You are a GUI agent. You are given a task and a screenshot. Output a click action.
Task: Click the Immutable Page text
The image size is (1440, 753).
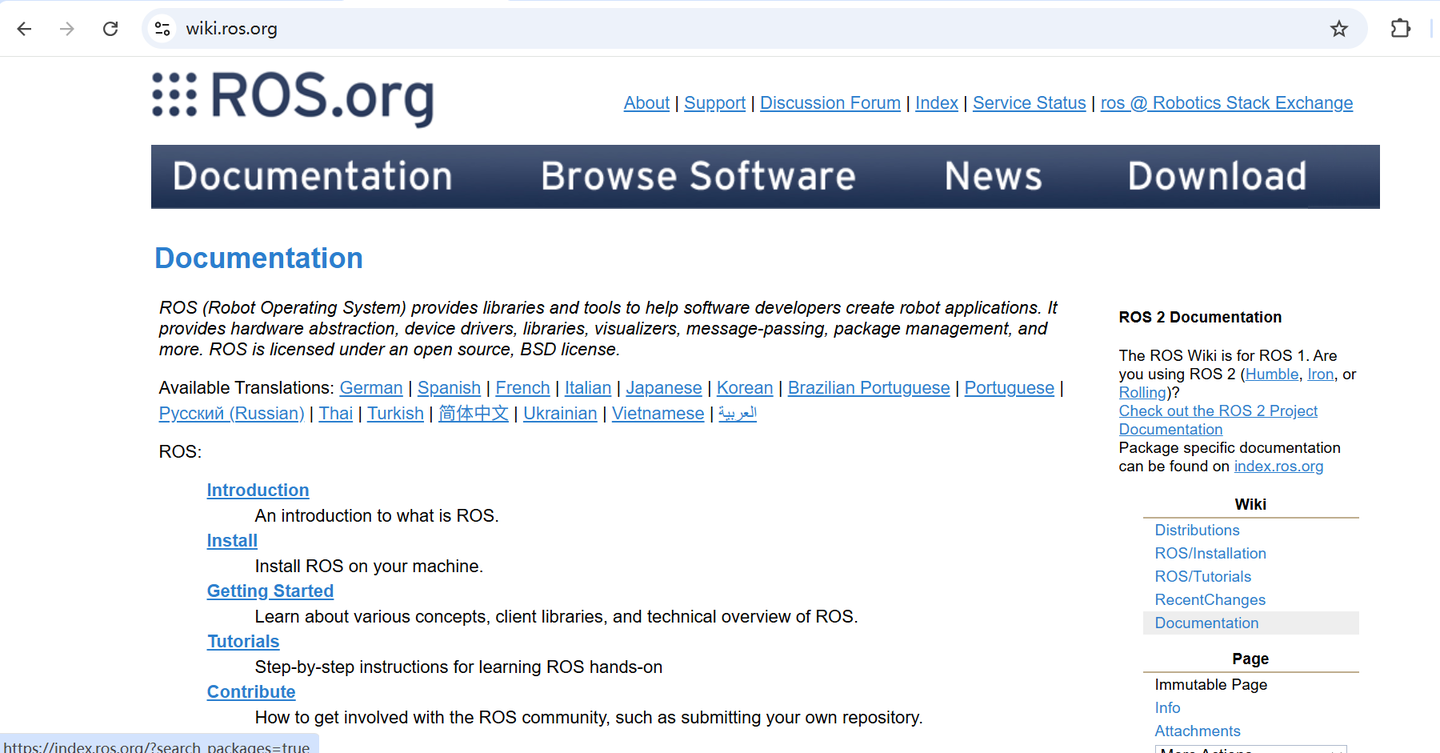point(1211,685)
